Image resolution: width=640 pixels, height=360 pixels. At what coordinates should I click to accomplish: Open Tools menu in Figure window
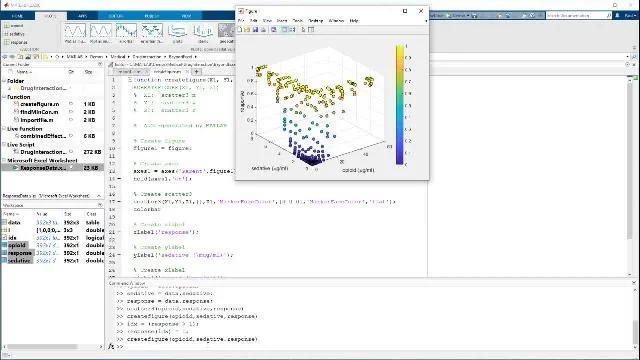point(298,20)
